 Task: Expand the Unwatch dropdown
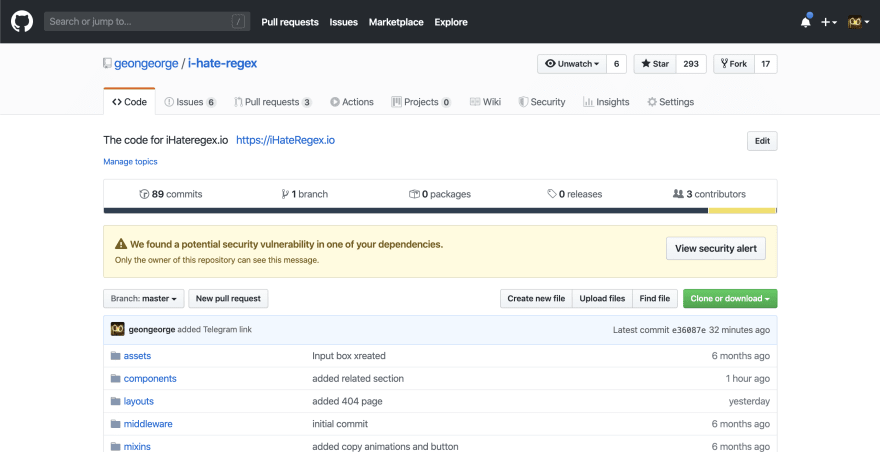572,64
